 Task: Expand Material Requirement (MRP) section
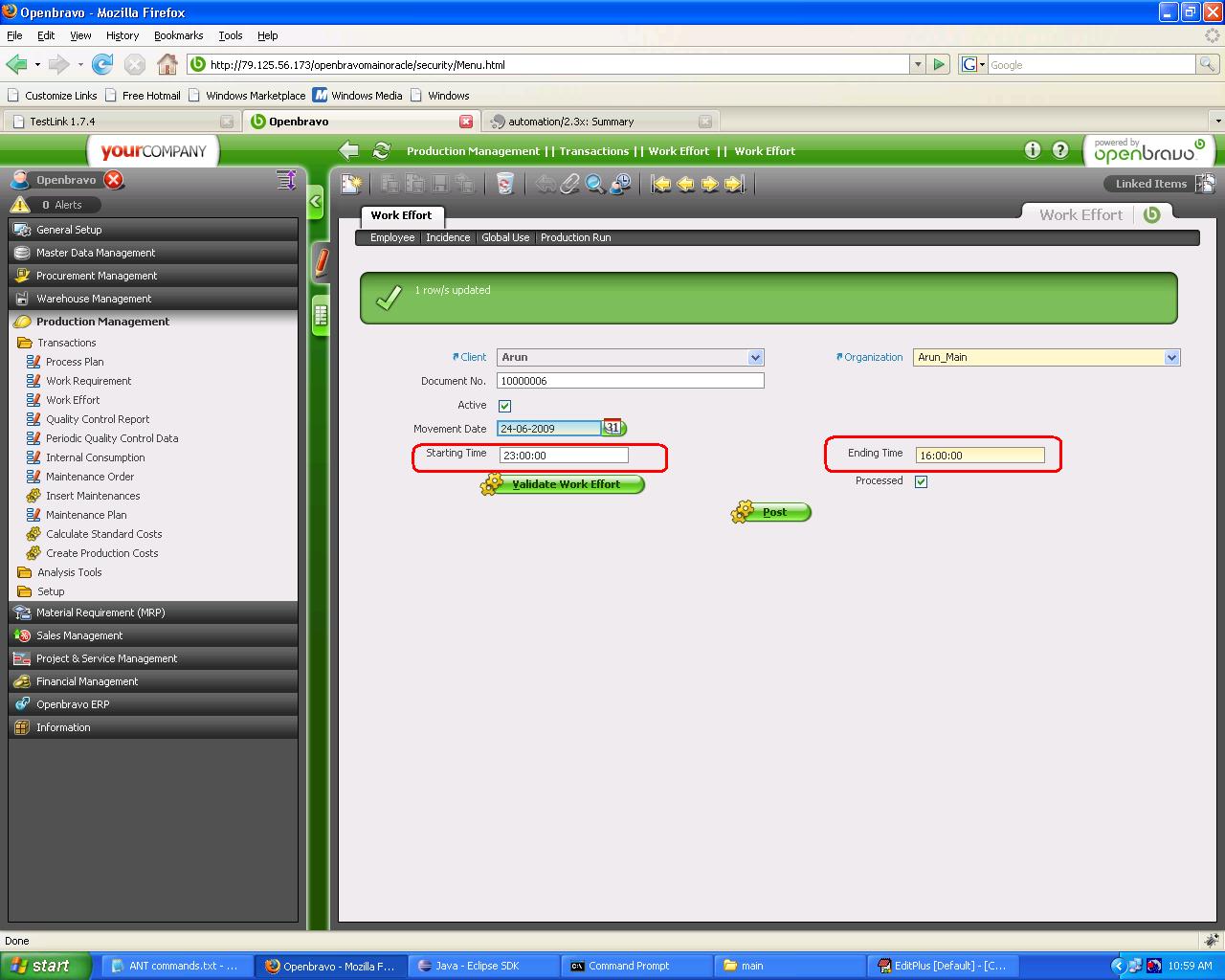coord(153,612)
